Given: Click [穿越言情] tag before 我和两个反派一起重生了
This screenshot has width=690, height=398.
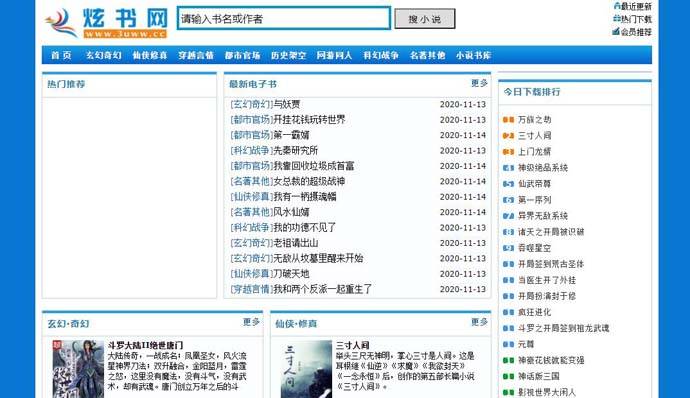Looking at the screenshot, I should pos(252,289).
